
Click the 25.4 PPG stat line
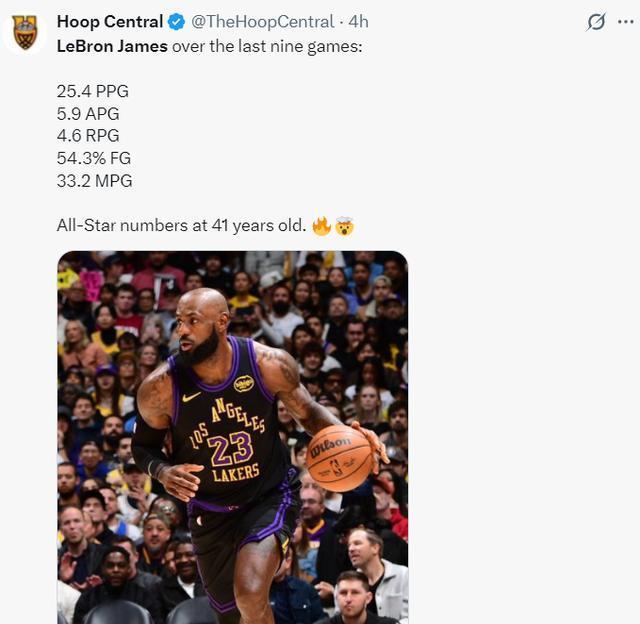tap(93, 91)
